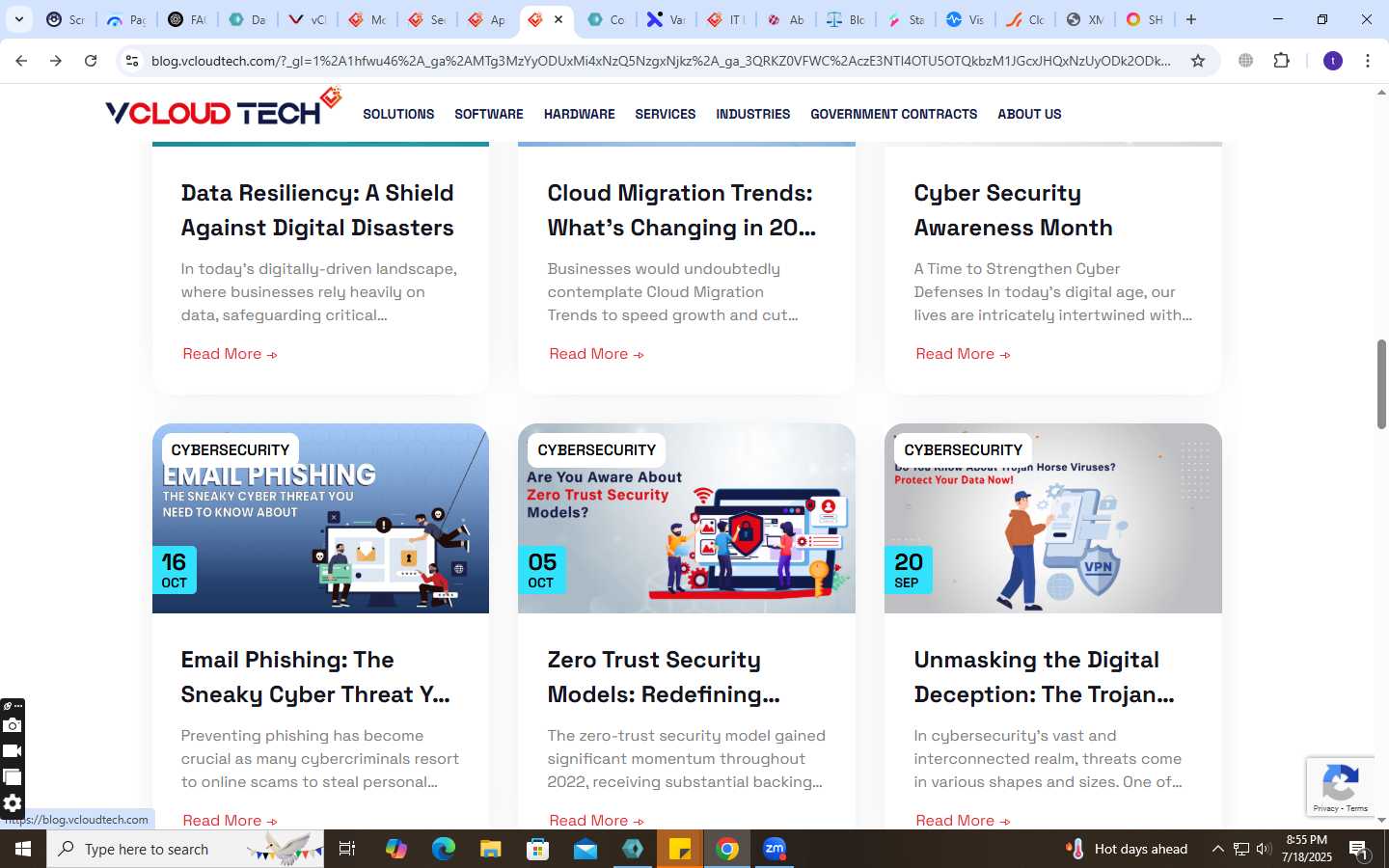This screenshot has width=1389, height=868.
Task: Click CYBERSECURITY tag on Zero Trust card
Action: tap(596, 449)
